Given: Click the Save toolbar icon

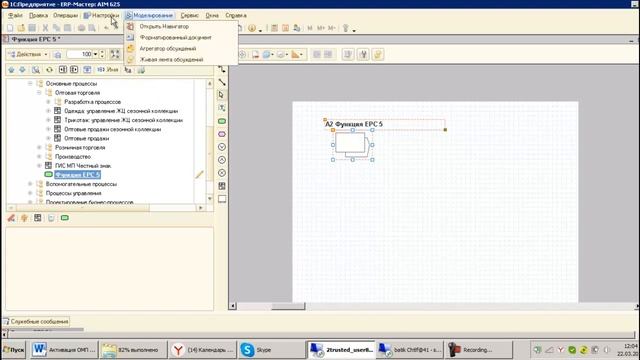Looking at the screenshot, I should (x=32, y=28).
